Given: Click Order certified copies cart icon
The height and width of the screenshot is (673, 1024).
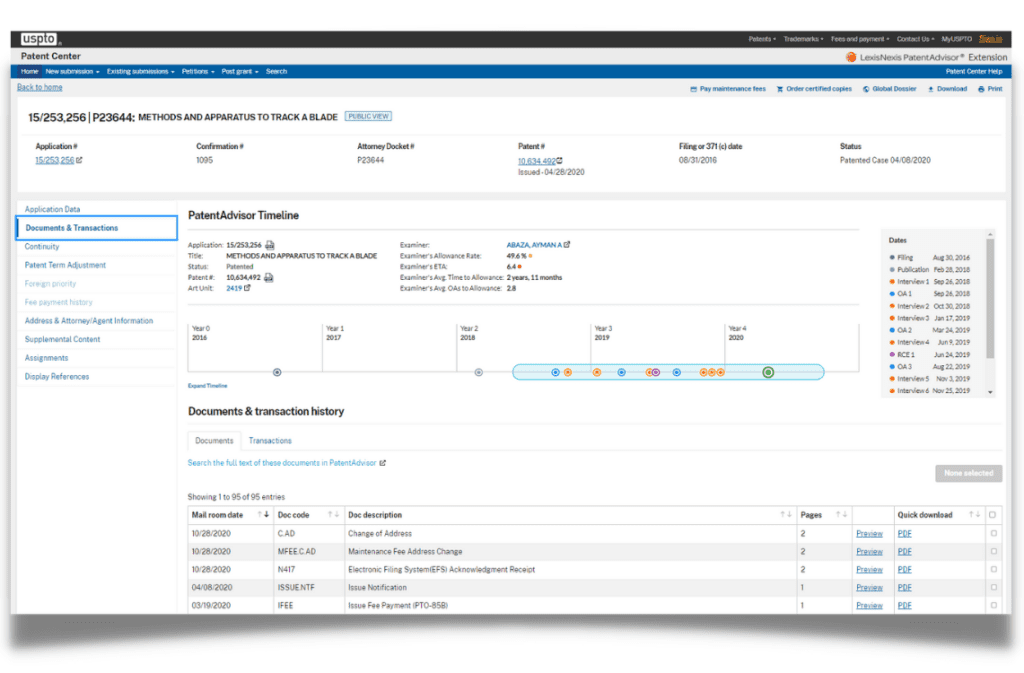Looking at the screenshot, I should tap(780, 89).
